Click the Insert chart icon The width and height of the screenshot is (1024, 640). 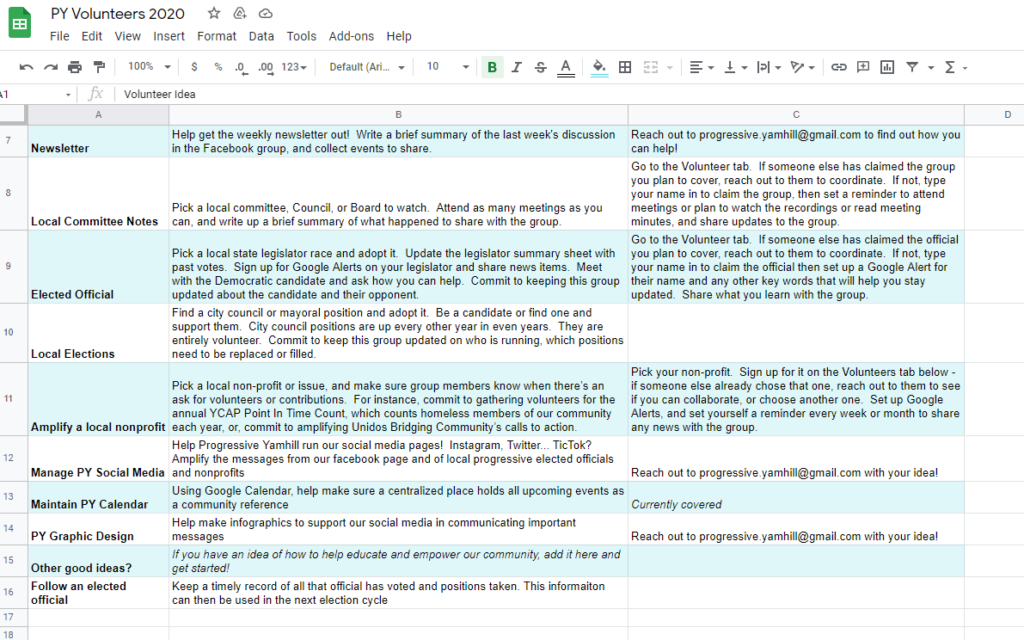pyautogui.click(x=887, y=67)
